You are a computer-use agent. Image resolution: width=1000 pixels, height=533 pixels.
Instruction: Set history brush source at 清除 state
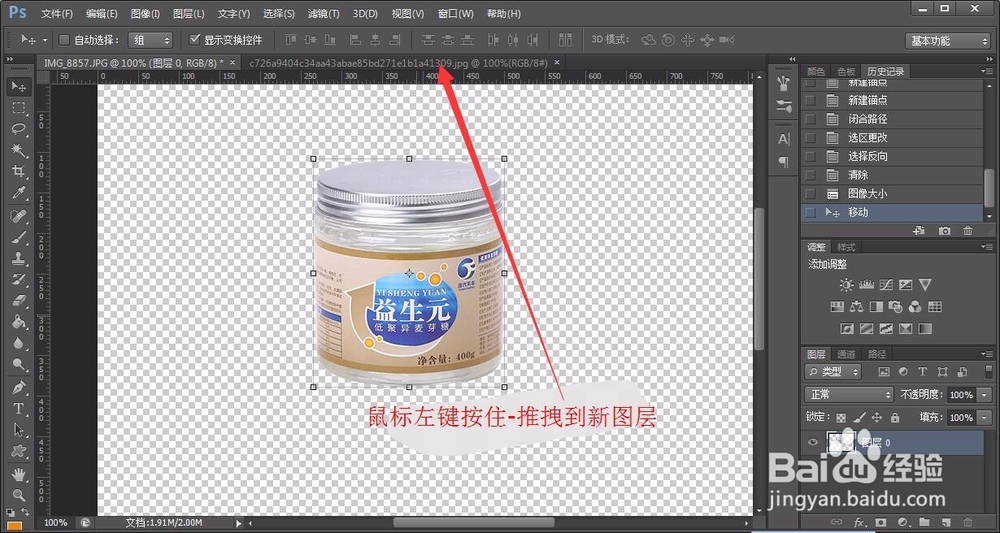click(x=810, y=175)
